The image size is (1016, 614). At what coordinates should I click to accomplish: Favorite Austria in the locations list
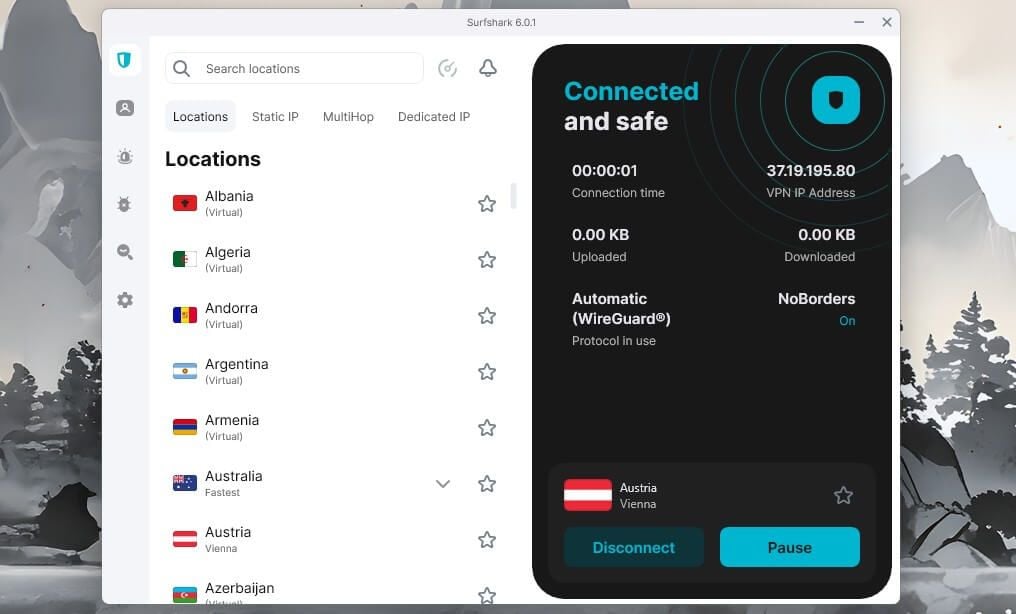pos(487,540)
